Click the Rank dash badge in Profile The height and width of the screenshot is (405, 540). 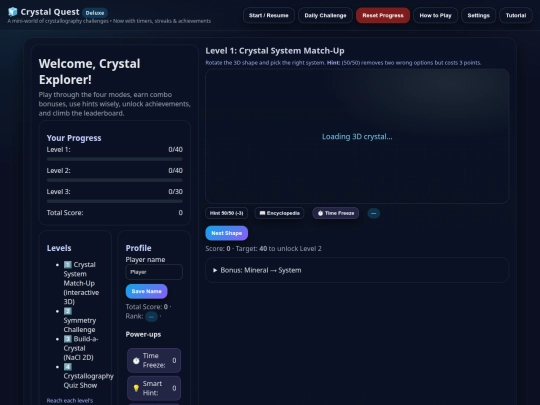pos(151,316)
